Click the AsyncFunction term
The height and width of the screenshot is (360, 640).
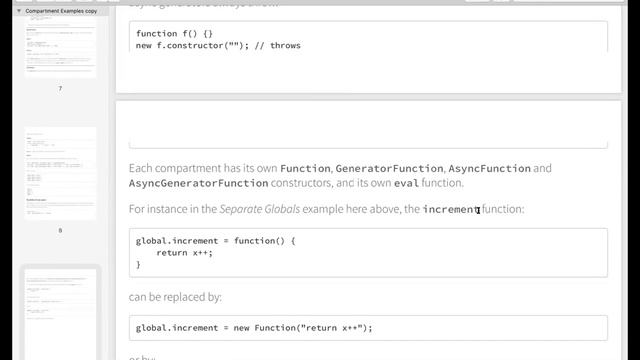(489, 169)
